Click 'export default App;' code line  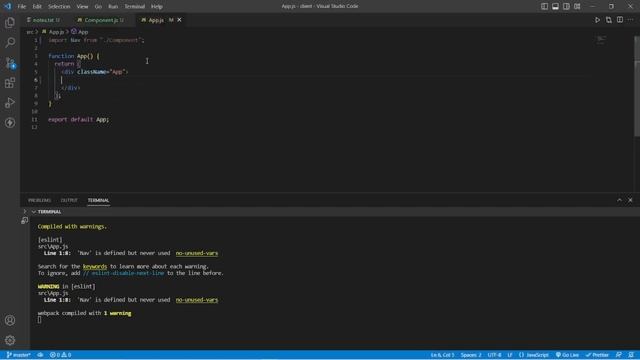pyautogui.click(x=78, y=120)
